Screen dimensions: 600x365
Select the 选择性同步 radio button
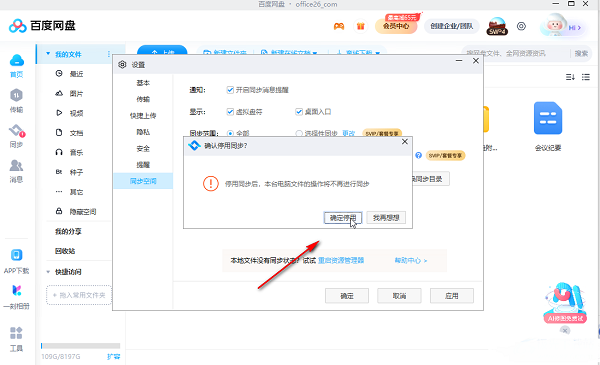coord(299,134)
